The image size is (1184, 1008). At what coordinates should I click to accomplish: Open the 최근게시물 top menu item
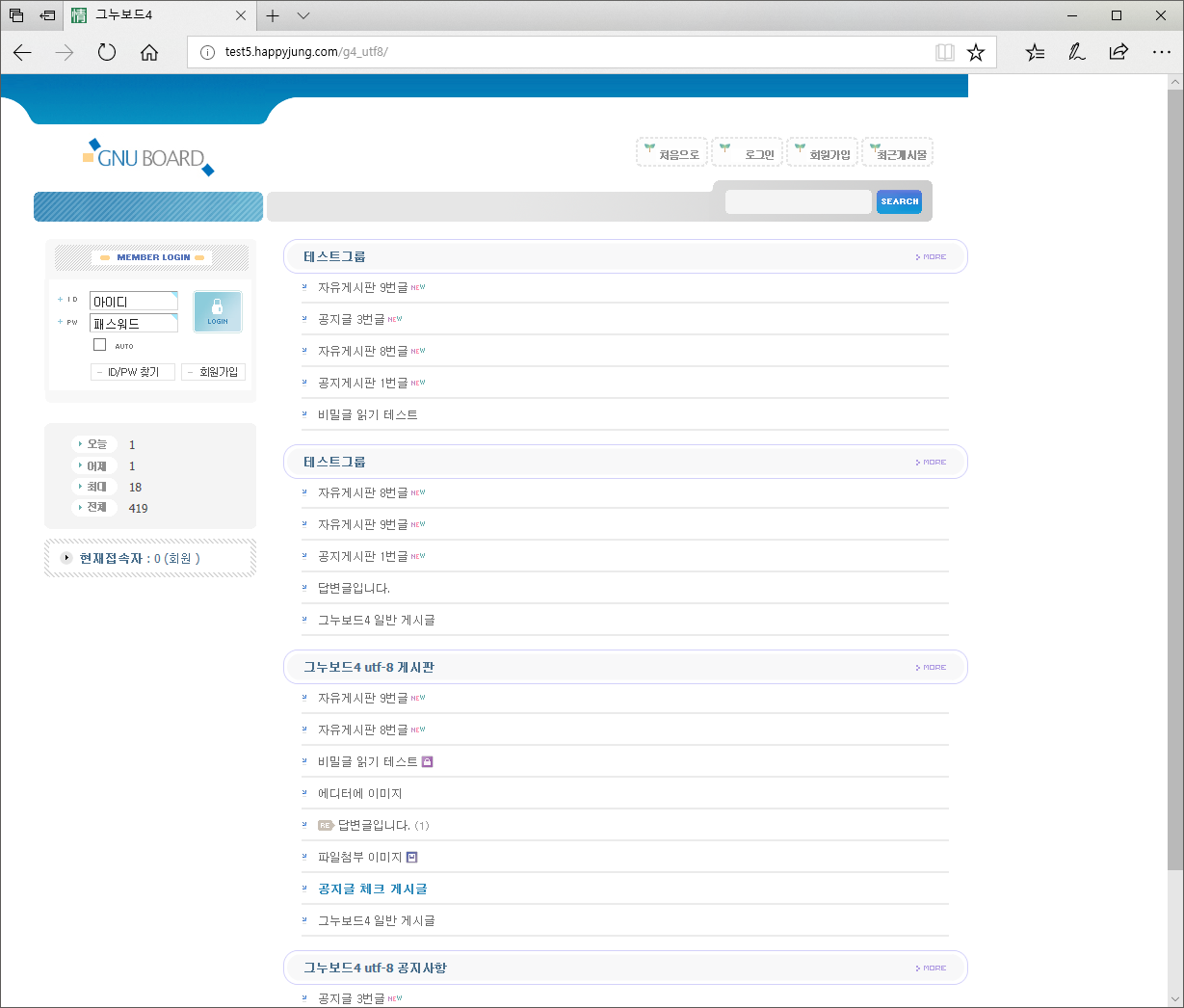point(899,153)
